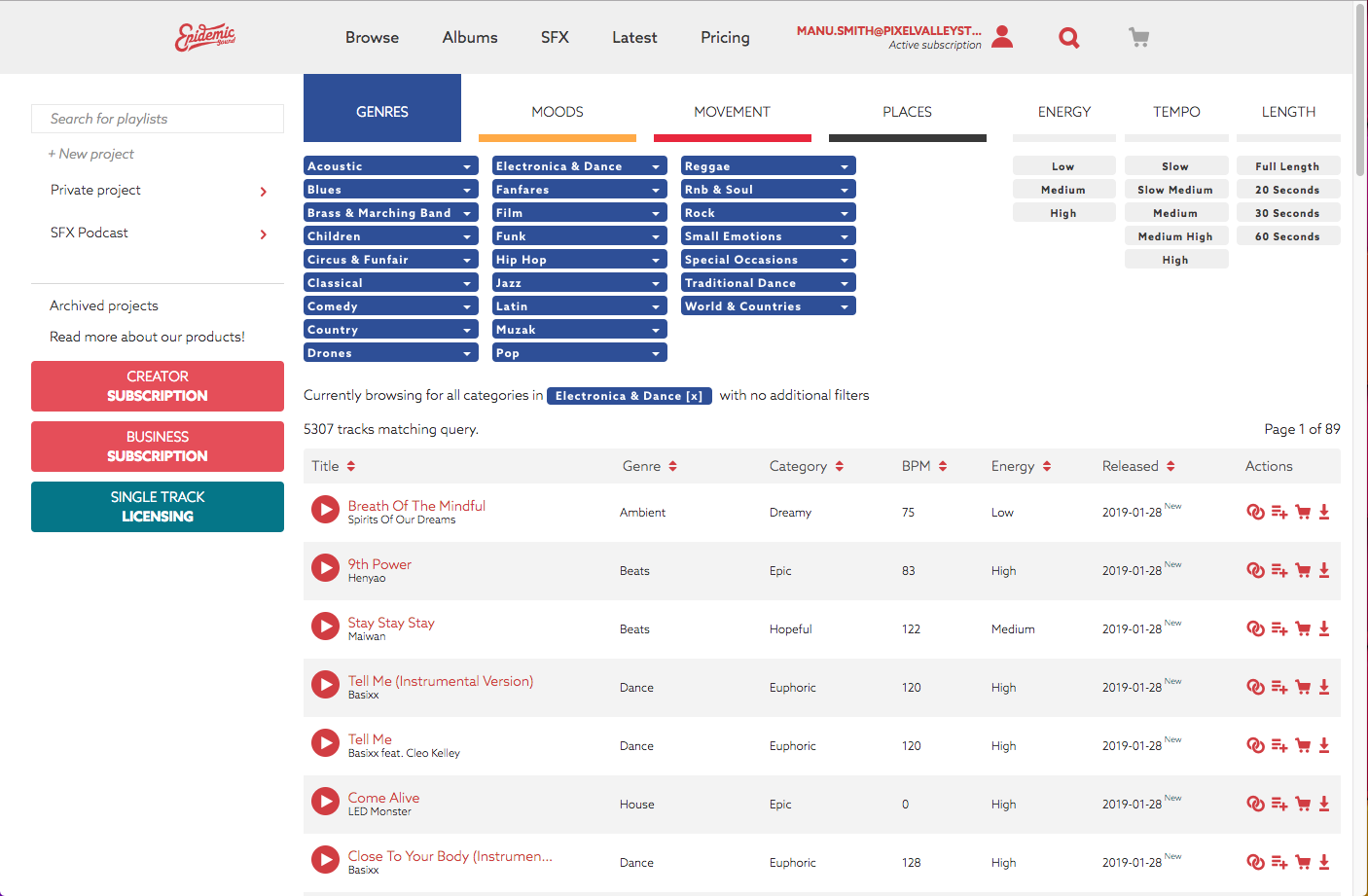Open the Albums page
This screenshot has height=896, width=1368.
470,37
